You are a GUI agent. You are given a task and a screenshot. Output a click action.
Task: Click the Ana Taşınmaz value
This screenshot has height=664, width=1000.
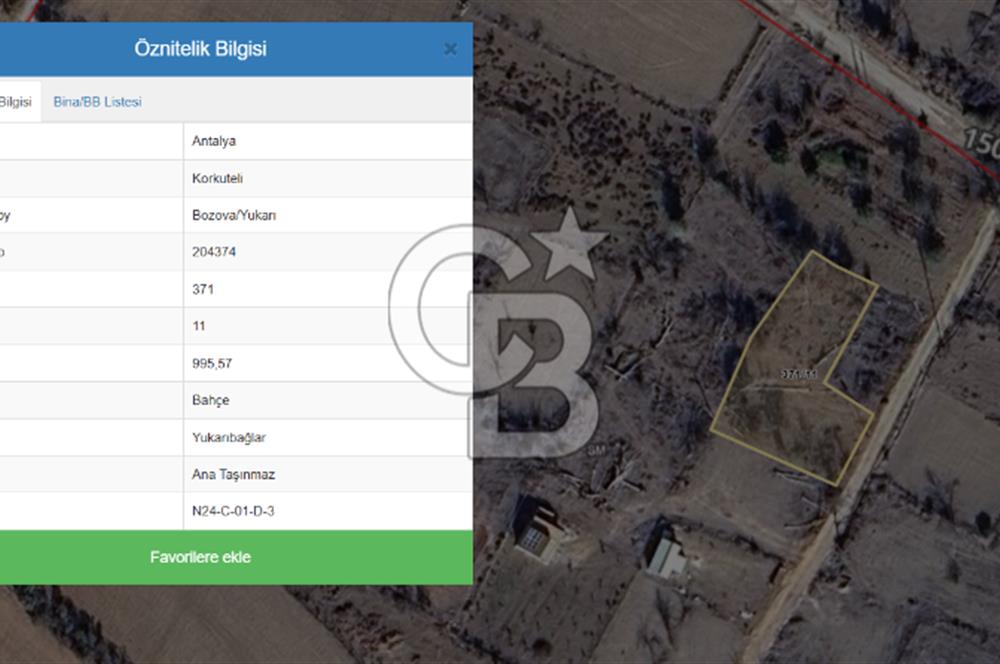tap(231, 474)
